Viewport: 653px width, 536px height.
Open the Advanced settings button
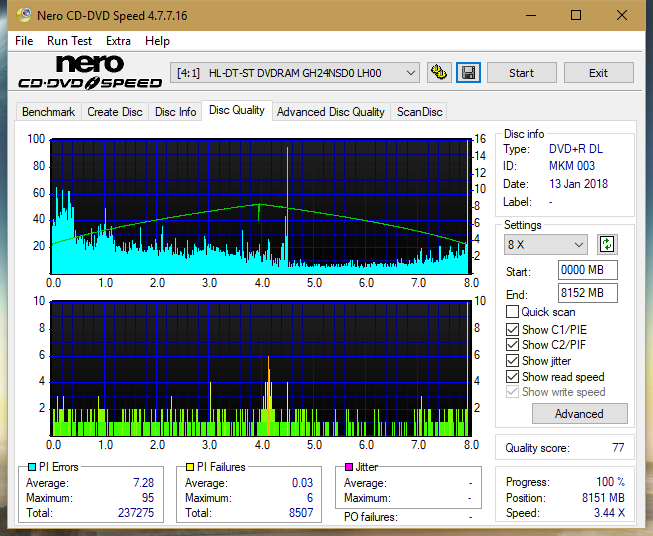pyautogui.click(x=579, y=414)
